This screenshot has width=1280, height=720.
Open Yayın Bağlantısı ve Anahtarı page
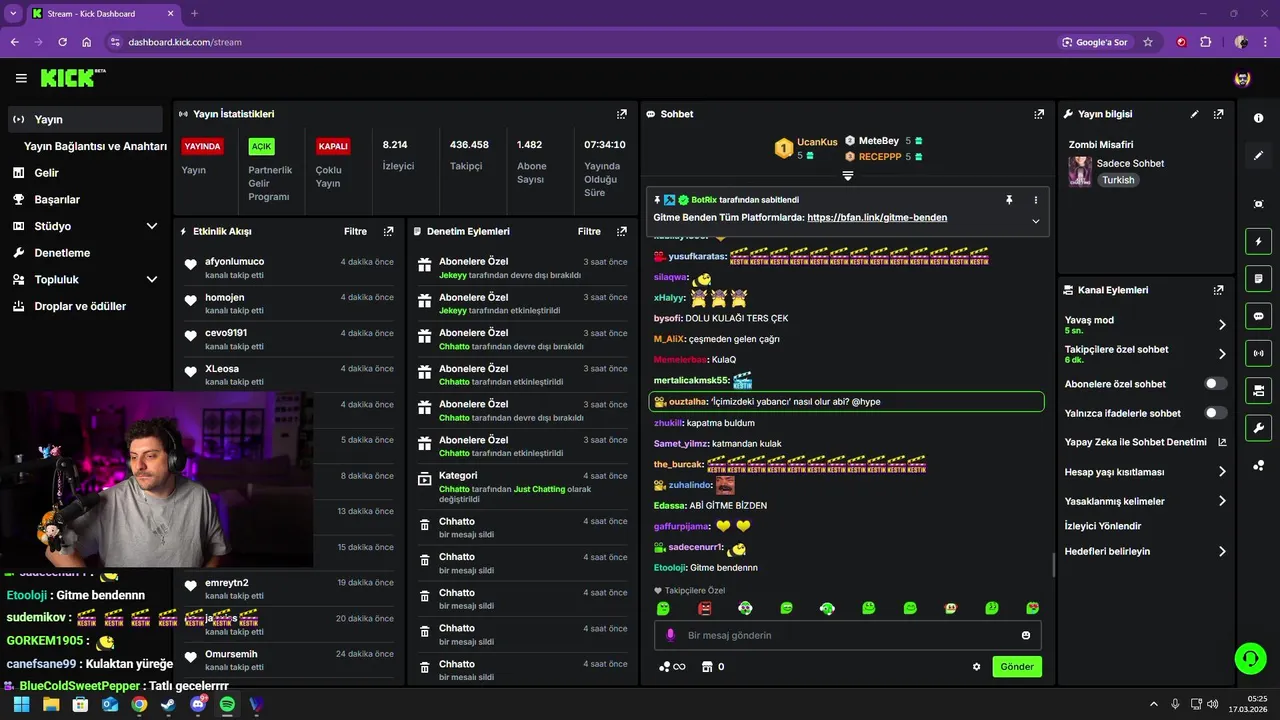95,146
